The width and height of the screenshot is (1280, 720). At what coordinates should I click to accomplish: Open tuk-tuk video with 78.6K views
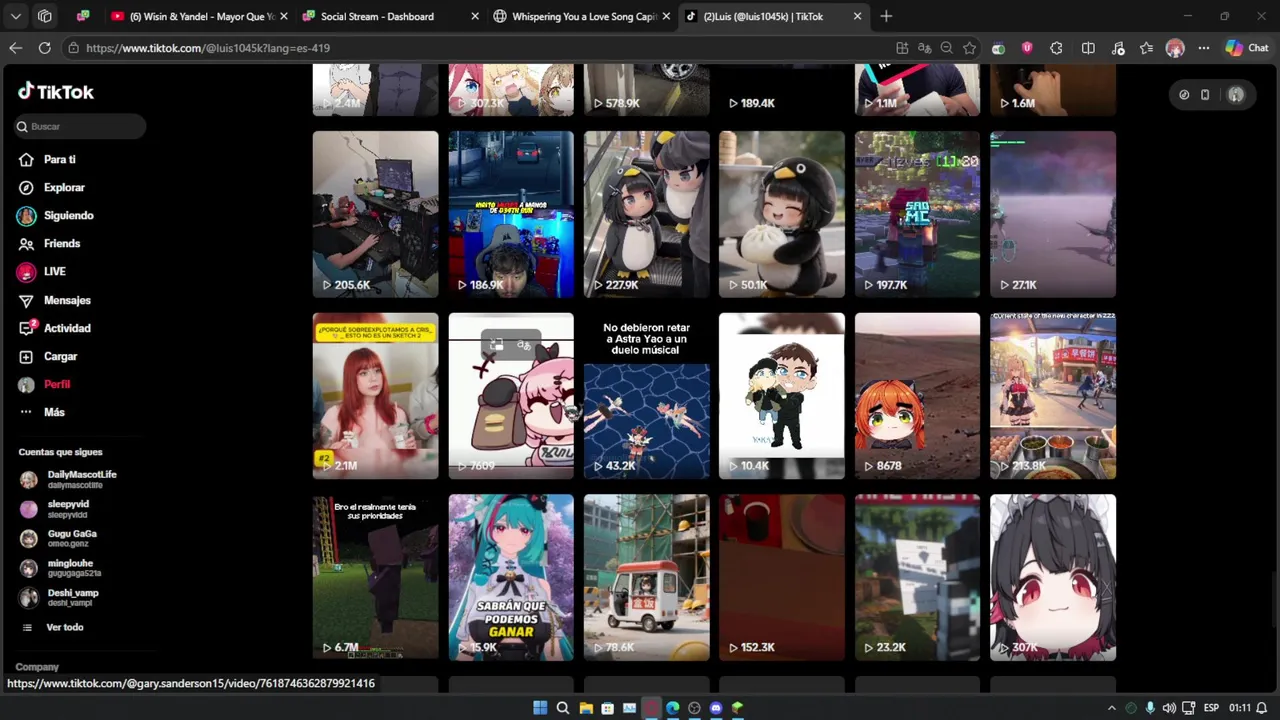646,577
